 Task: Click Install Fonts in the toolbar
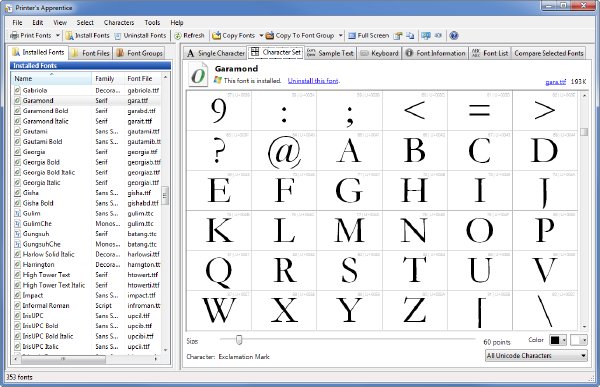[88, 36]
